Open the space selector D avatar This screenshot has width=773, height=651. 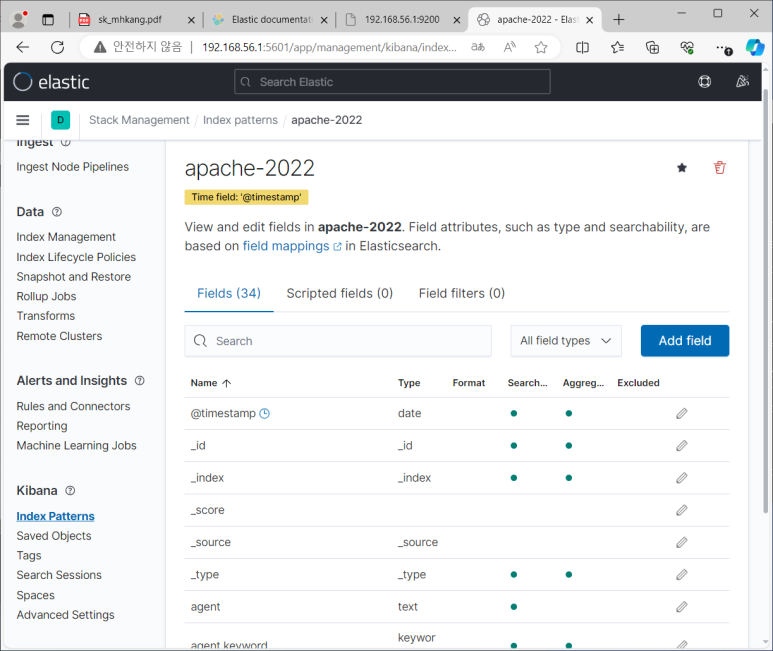pos(60,120)
